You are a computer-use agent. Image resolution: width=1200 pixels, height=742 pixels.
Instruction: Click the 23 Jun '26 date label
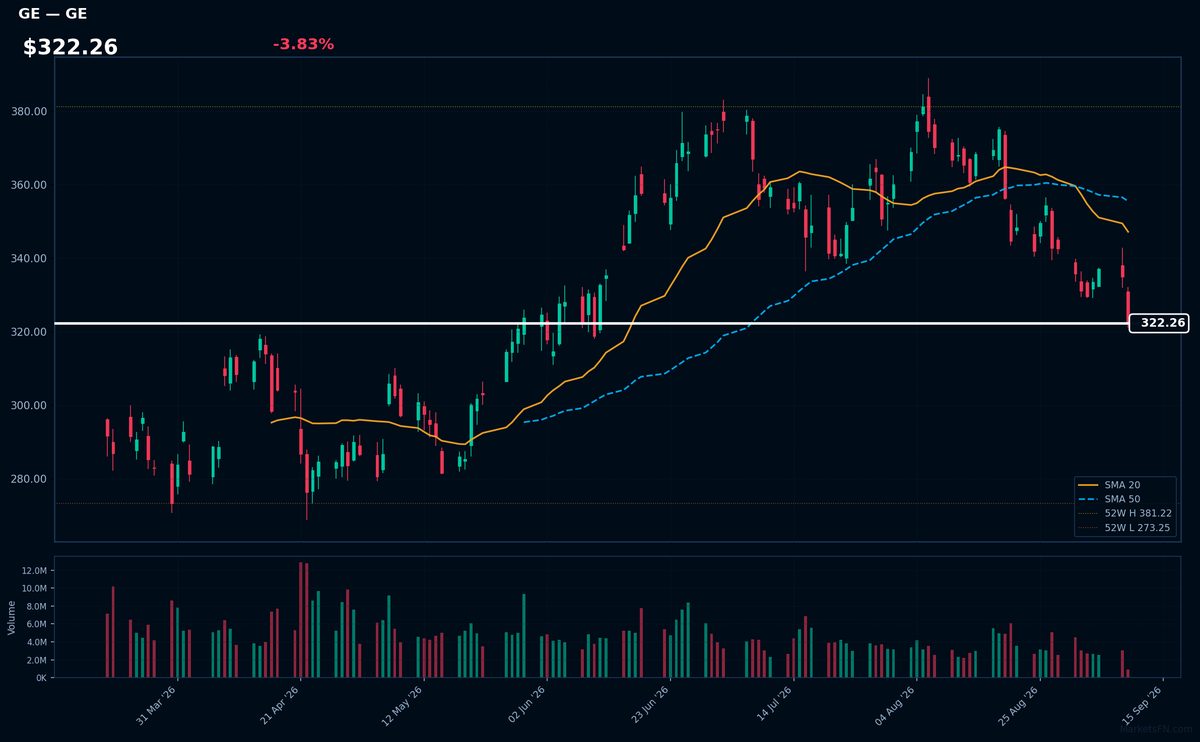click(x=651, y=704)
